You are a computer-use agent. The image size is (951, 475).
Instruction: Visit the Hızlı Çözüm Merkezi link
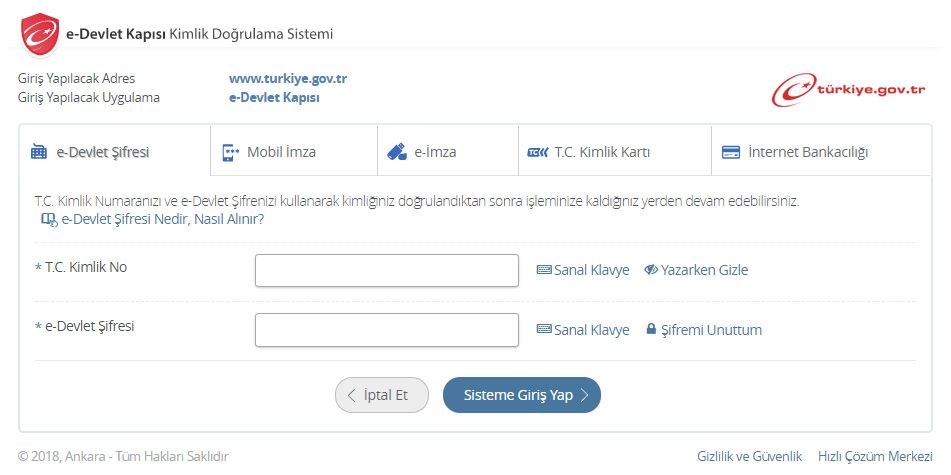875,456
